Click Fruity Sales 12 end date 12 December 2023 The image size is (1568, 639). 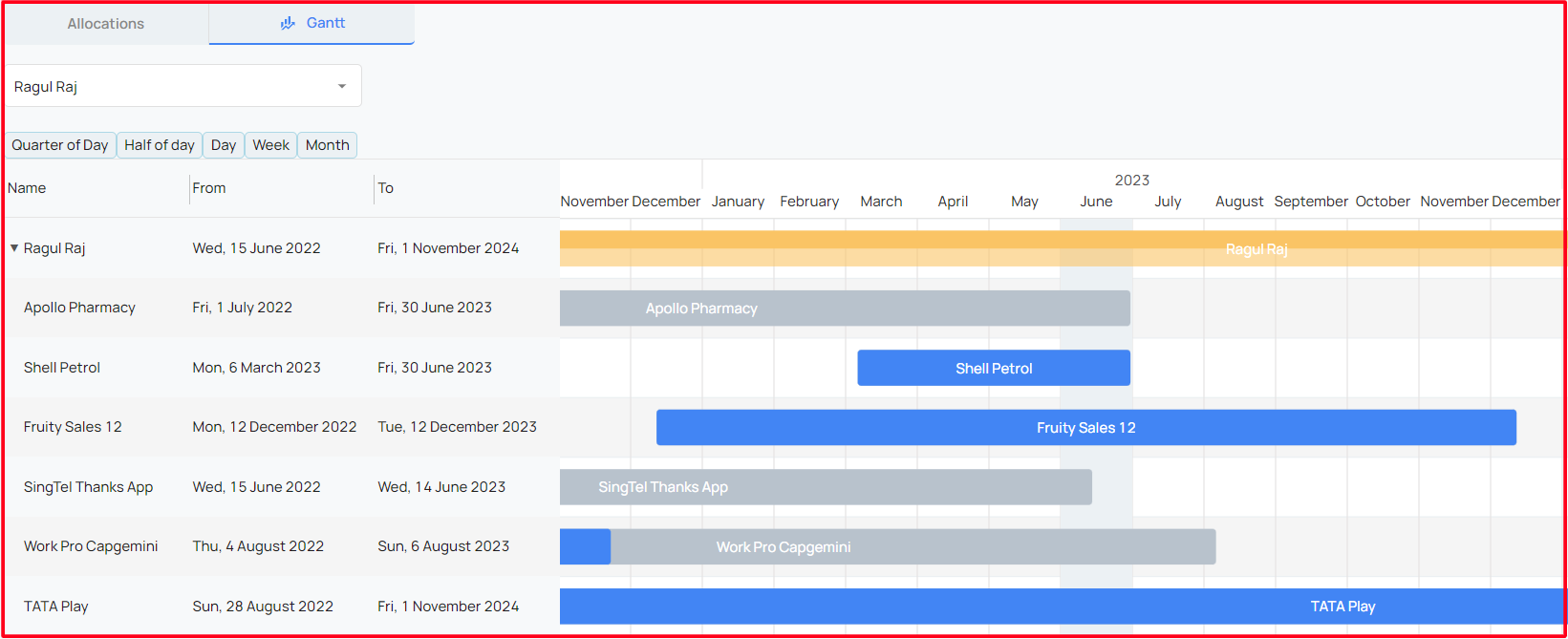tap(457, 427)
